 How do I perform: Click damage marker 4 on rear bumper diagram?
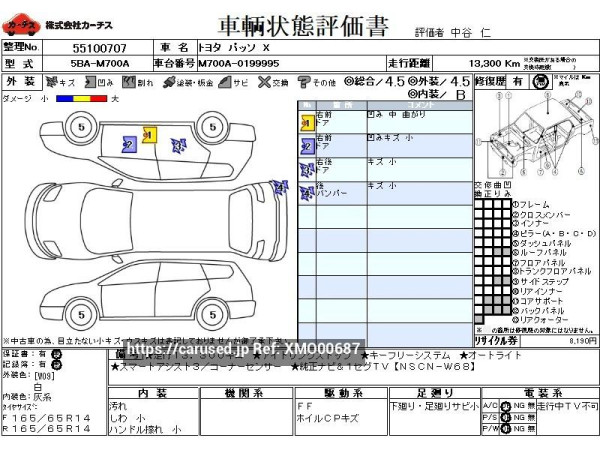280,188
